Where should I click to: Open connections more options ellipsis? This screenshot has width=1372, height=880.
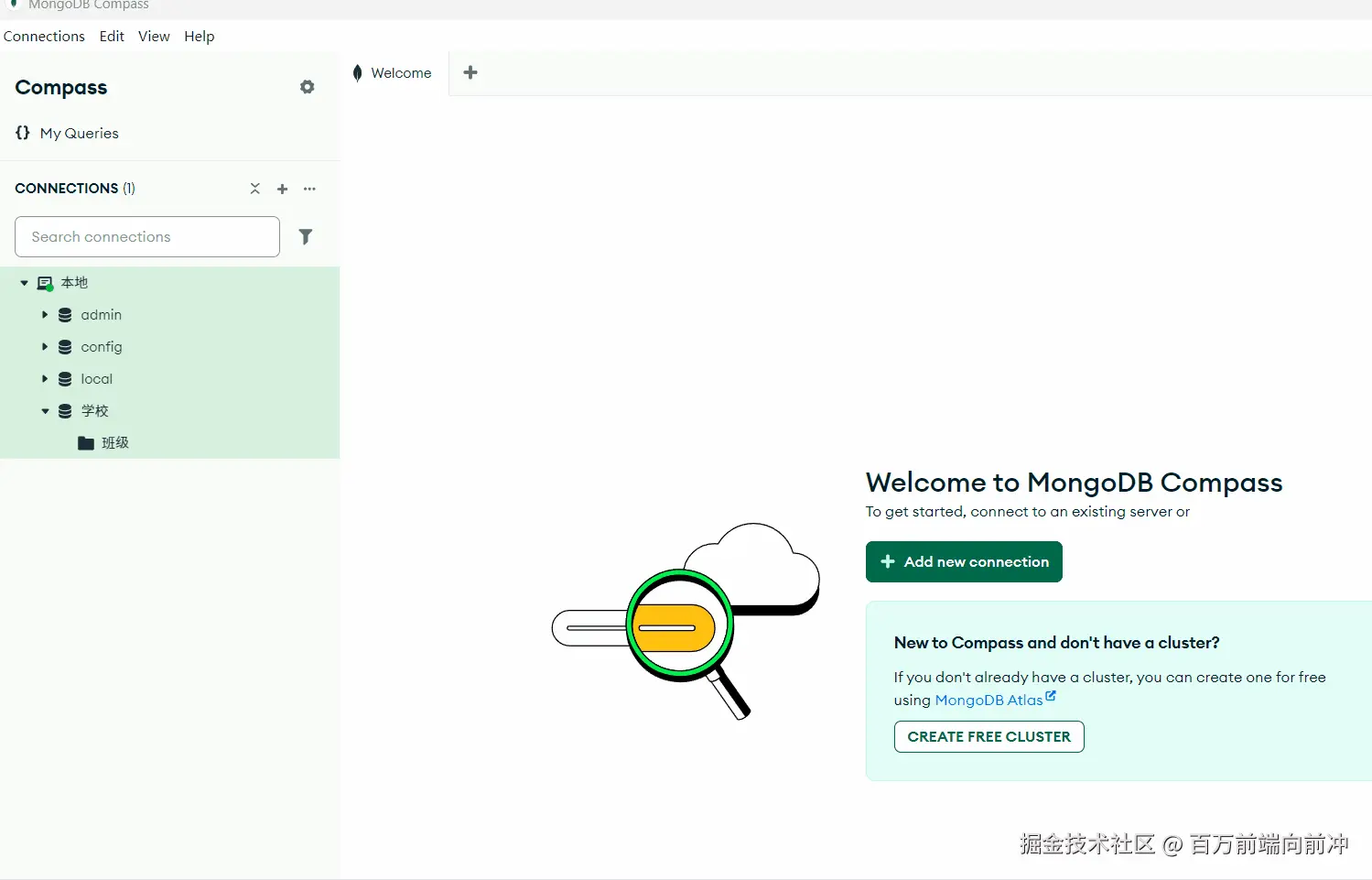tap(309, 189)
